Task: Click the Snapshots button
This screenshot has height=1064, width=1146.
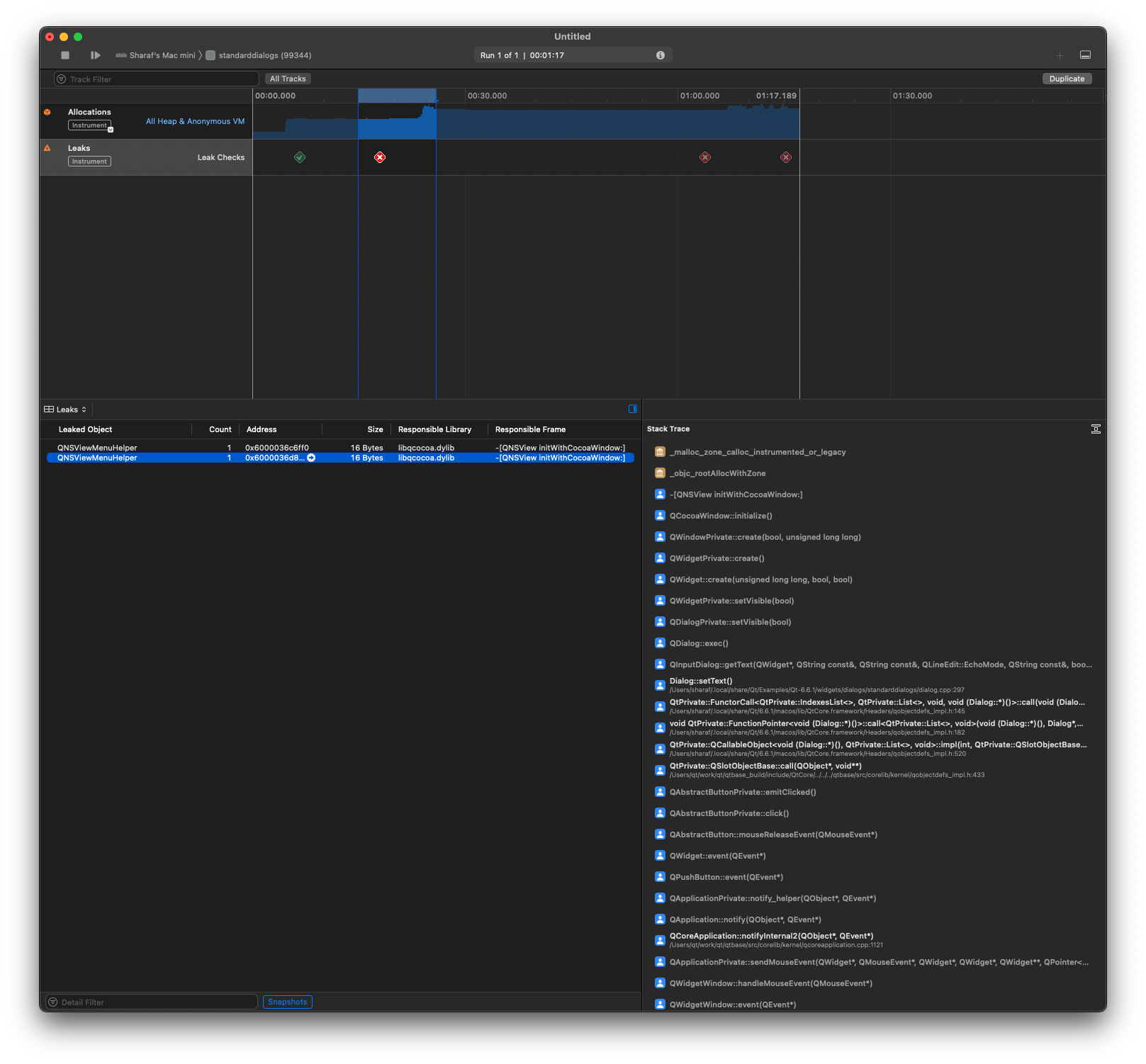Action: (288, 1002)
